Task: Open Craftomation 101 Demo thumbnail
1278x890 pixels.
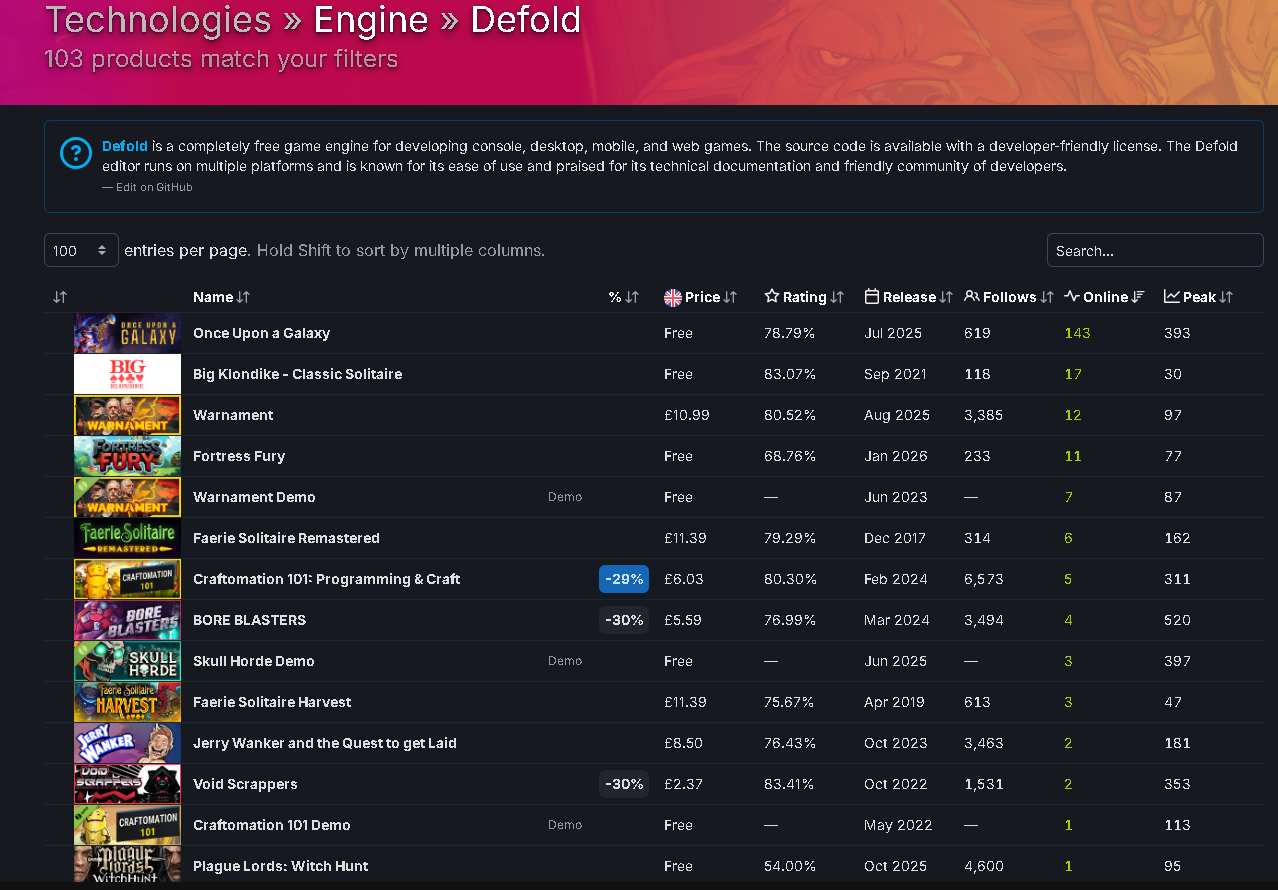Action: tap(127, 825)
